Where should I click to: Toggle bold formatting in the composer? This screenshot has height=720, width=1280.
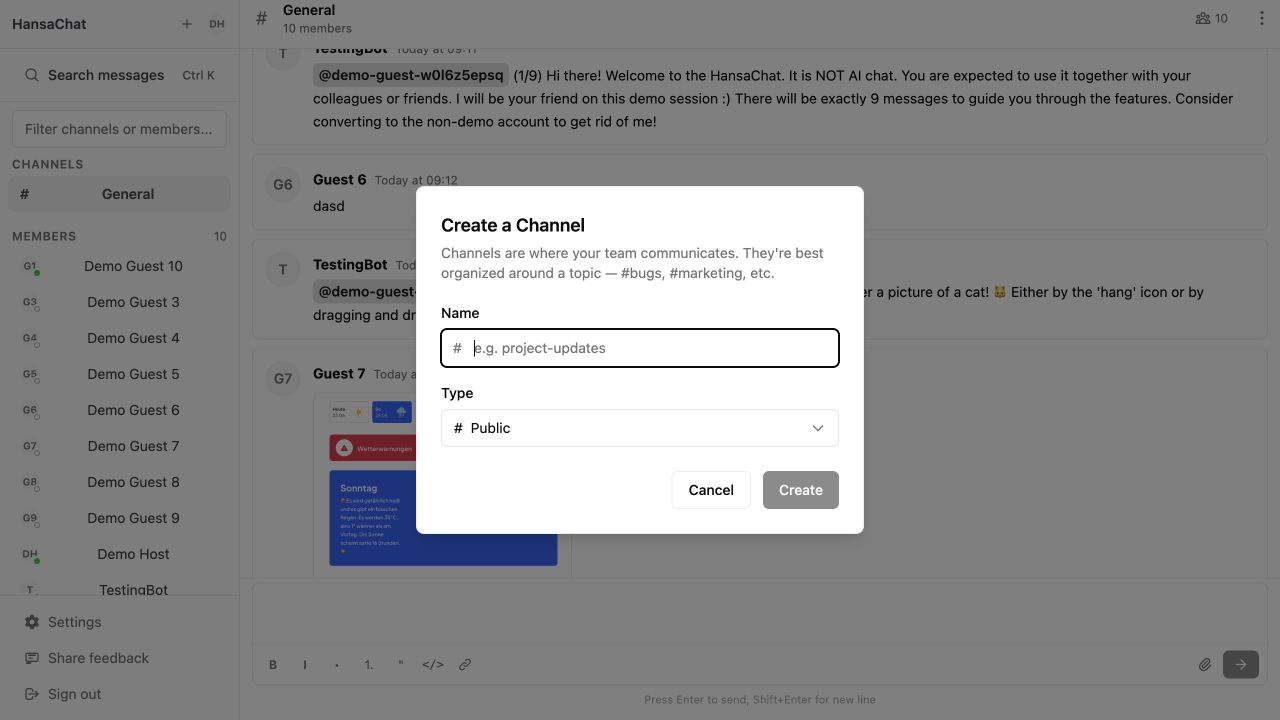click(273, 665)
